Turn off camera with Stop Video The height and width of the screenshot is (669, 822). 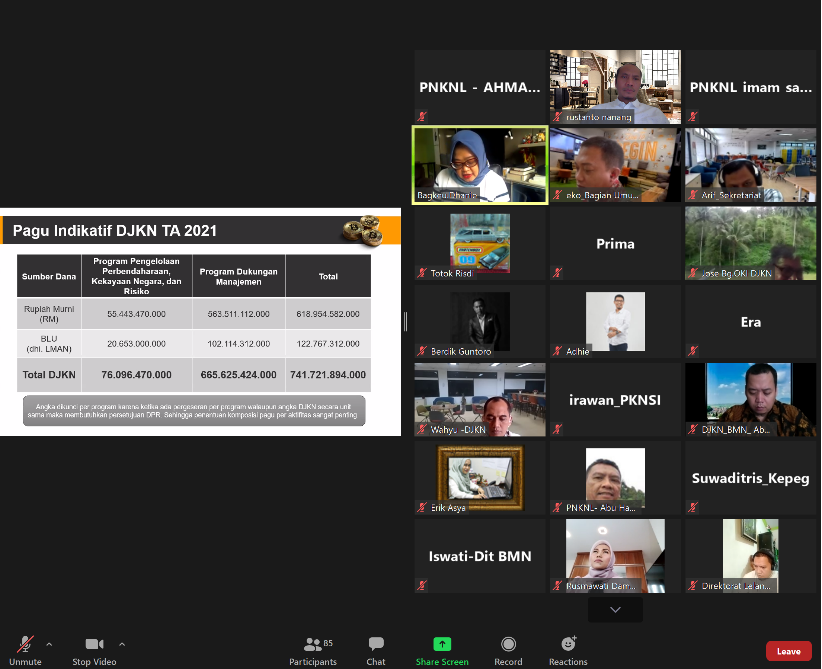(94, 645)
